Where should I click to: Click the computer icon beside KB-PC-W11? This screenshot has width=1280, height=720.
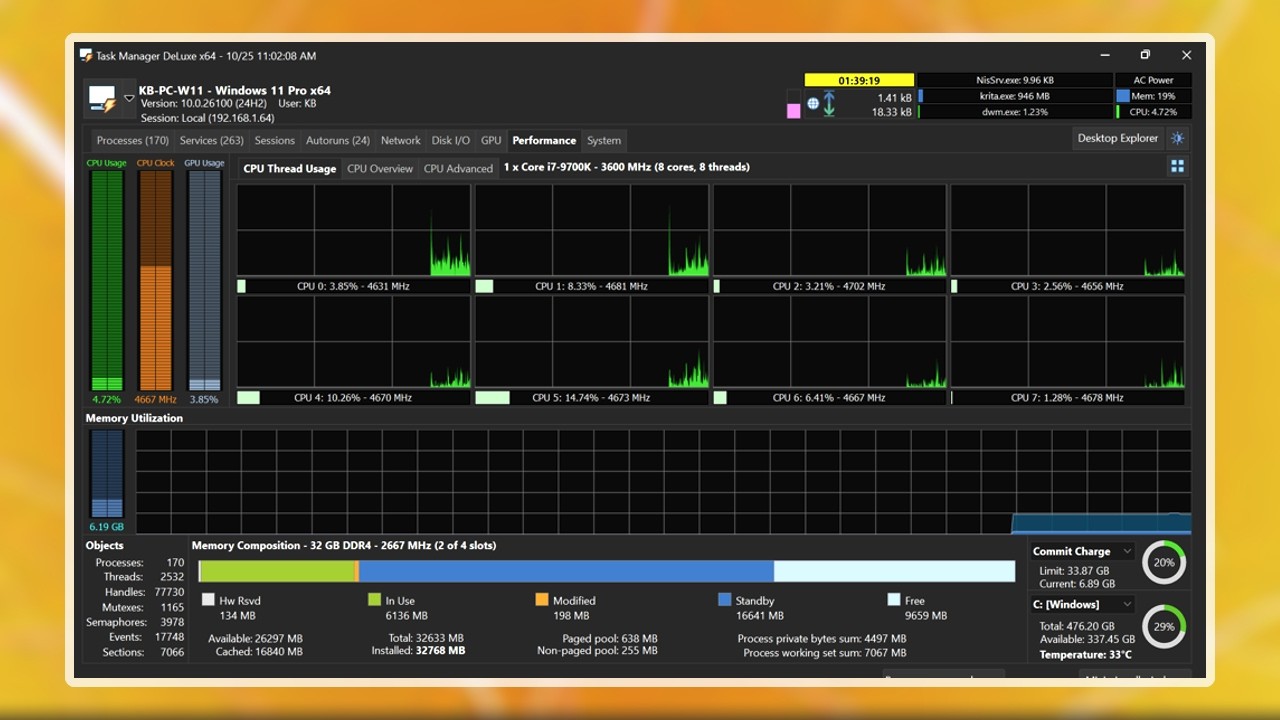tap(102, 99)
